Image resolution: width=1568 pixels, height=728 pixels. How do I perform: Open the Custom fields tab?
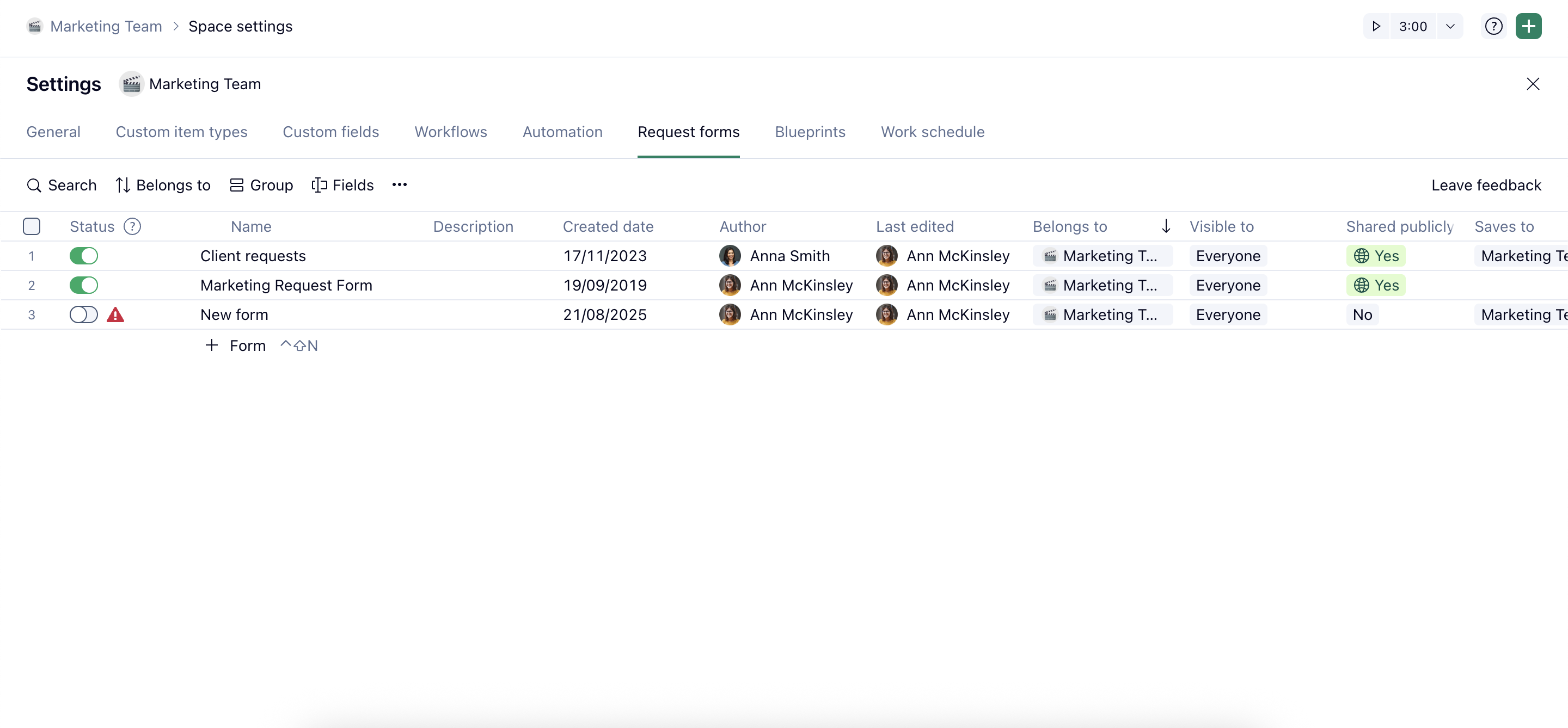pyautogui.click(x=330, y=132)
